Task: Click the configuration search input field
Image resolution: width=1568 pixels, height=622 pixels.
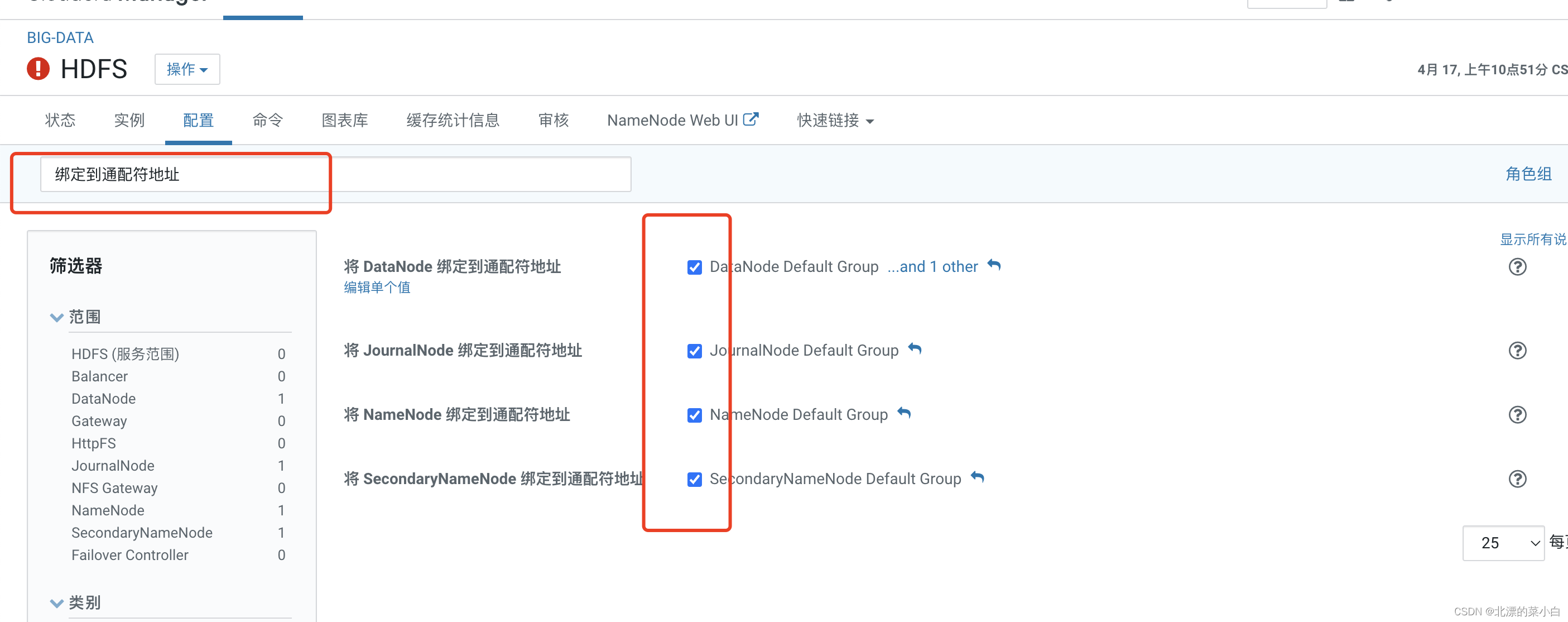Action: (335, 175)
